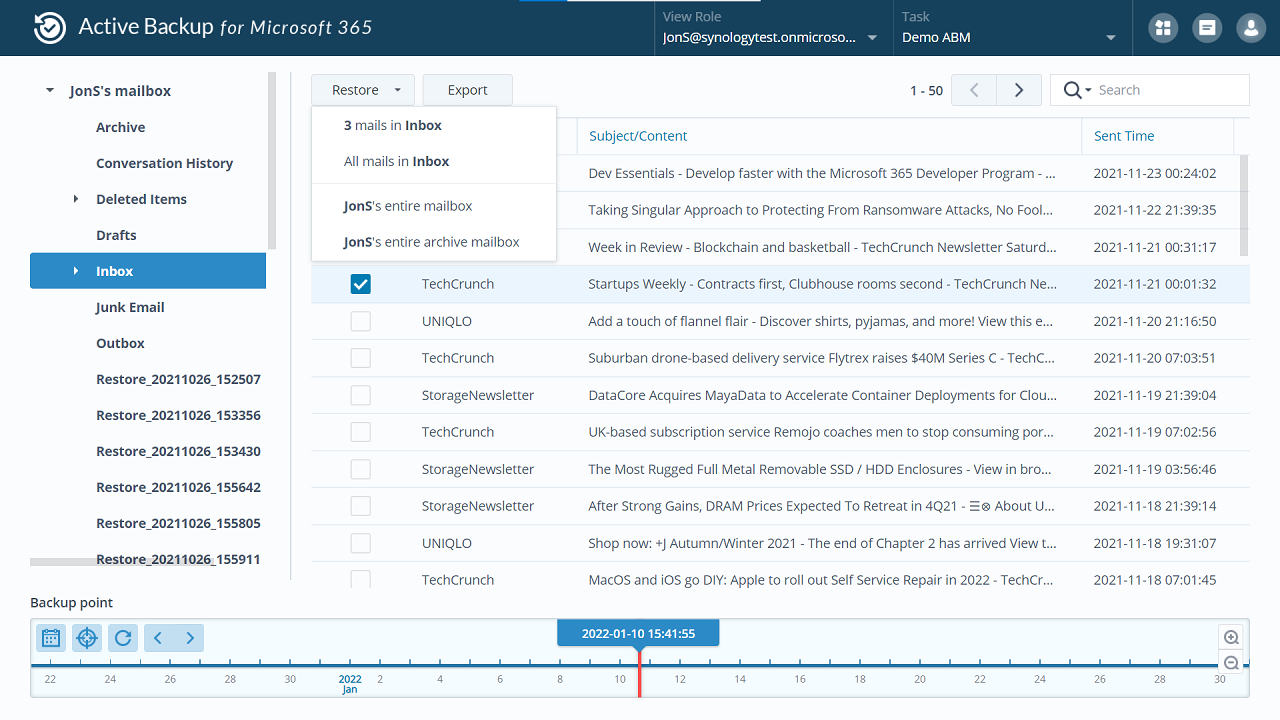
Task: Open the View Role account dropdown
Action: coord(771,37)
